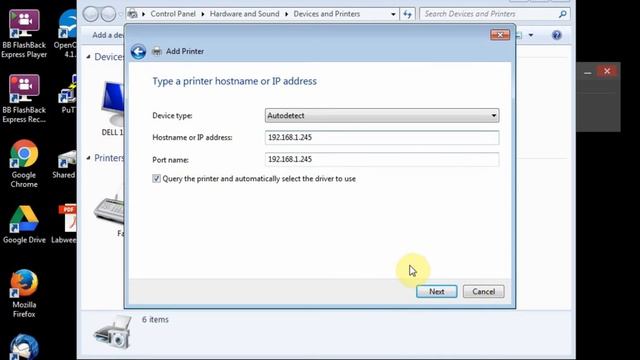Viewport: 640px width, 360px height.
Task: Click the arrow after Hardware and Sound
Action: pyautogui.click(x=287, y=14)
